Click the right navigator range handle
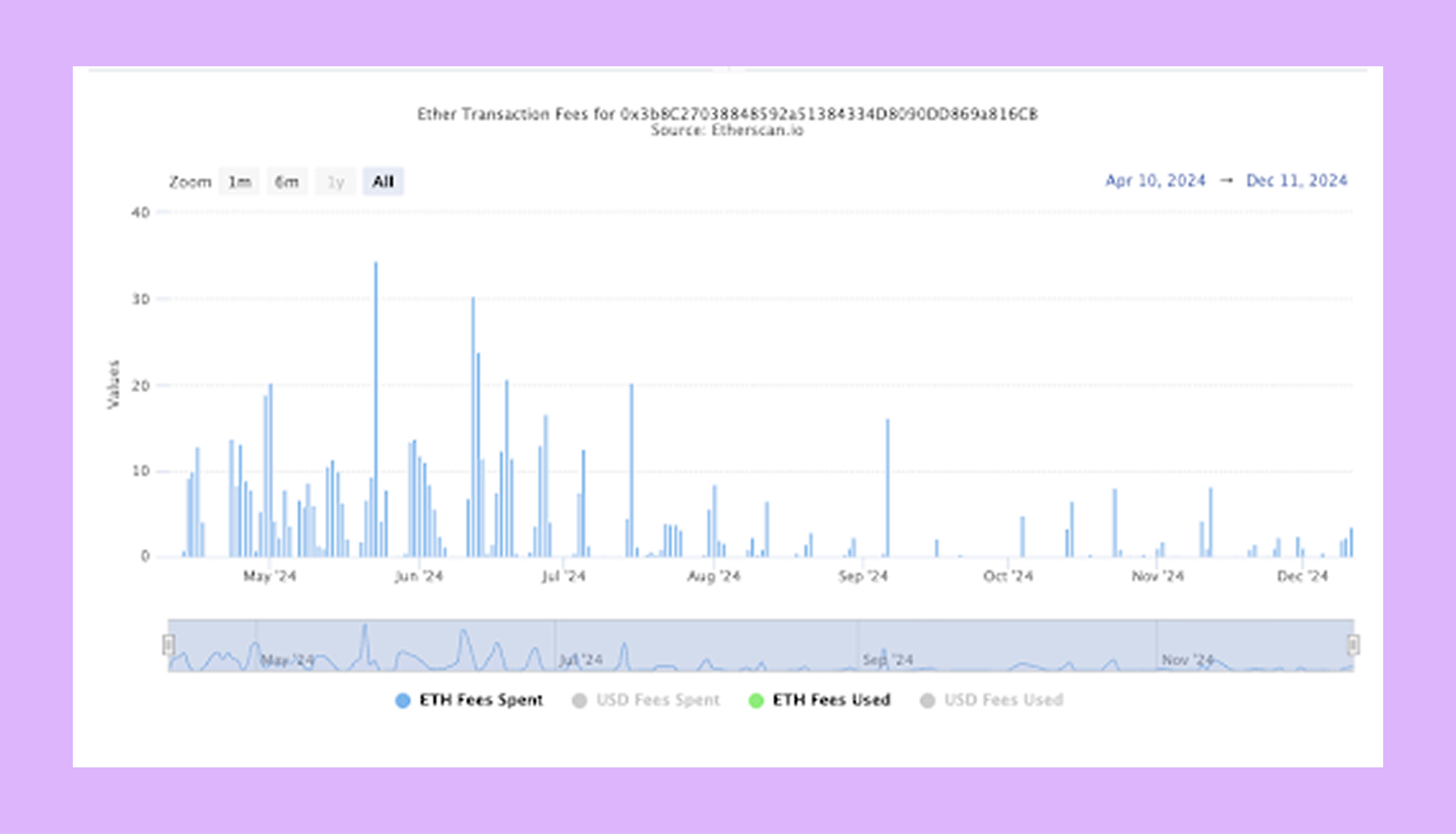 pos(1353,645)
